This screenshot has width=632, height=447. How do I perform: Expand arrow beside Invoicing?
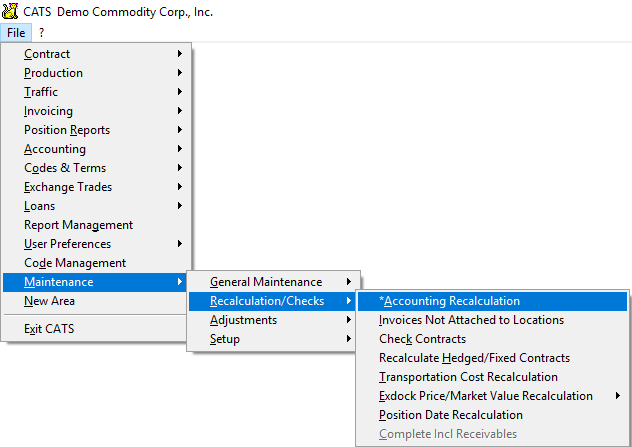180,110
